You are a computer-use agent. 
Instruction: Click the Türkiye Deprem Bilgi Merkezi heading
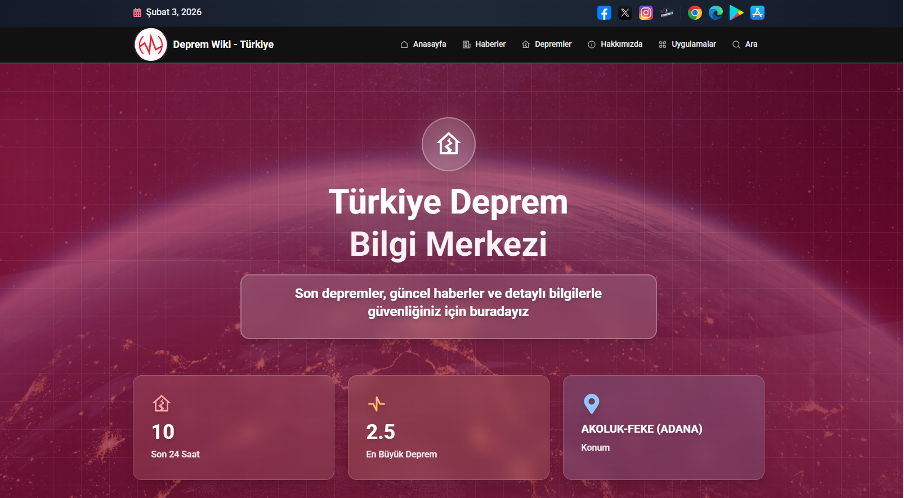(449, 223)
